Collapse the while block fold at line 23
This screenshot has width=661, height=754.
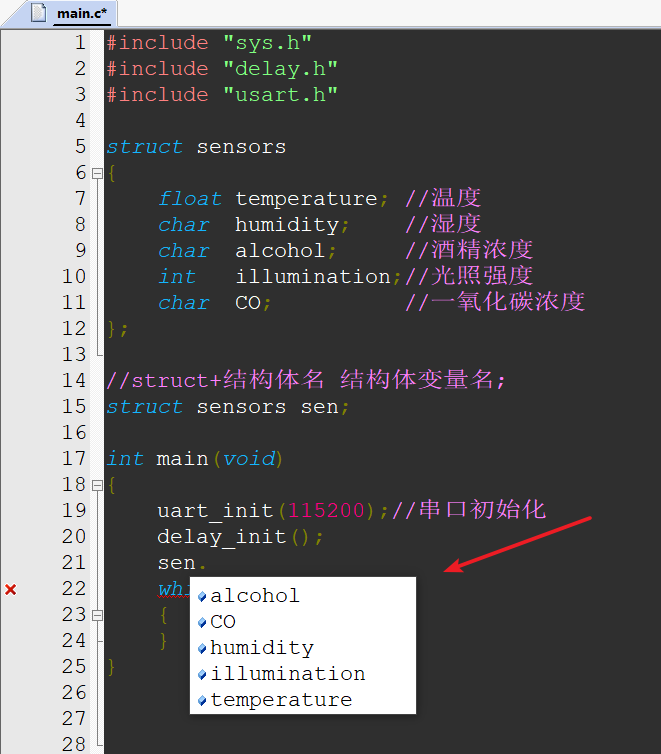tap(97, 615)
